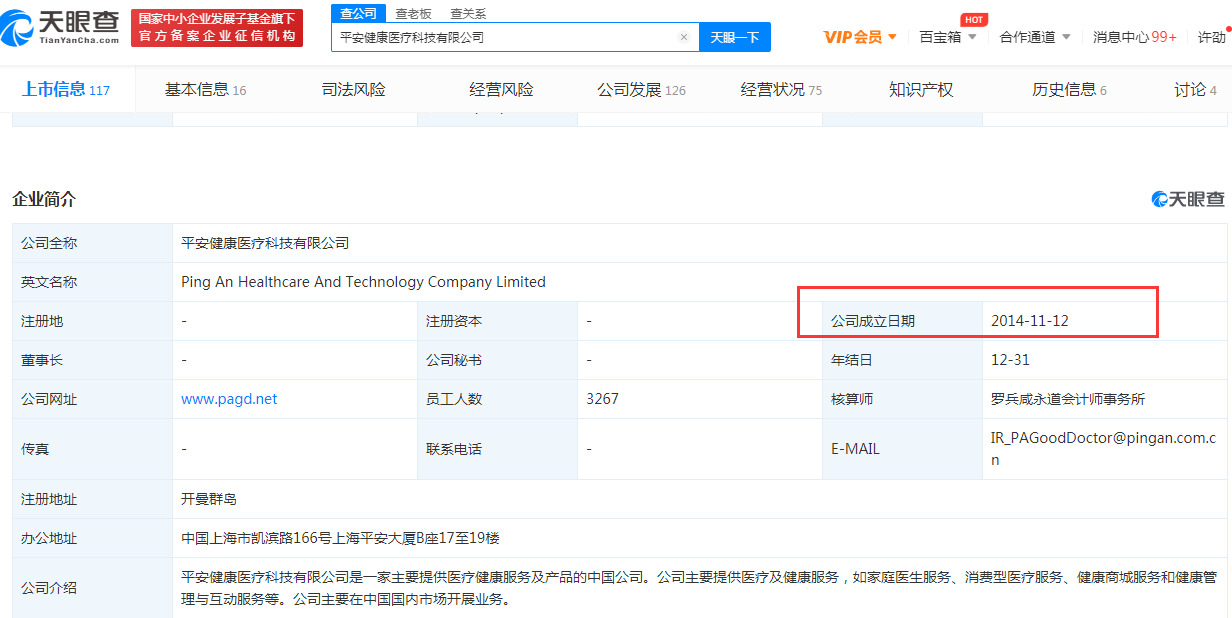This screenshot has height=618, width=1232.
Task: Open the VIP会员 dropdown menu
Action: coord(860,37)
